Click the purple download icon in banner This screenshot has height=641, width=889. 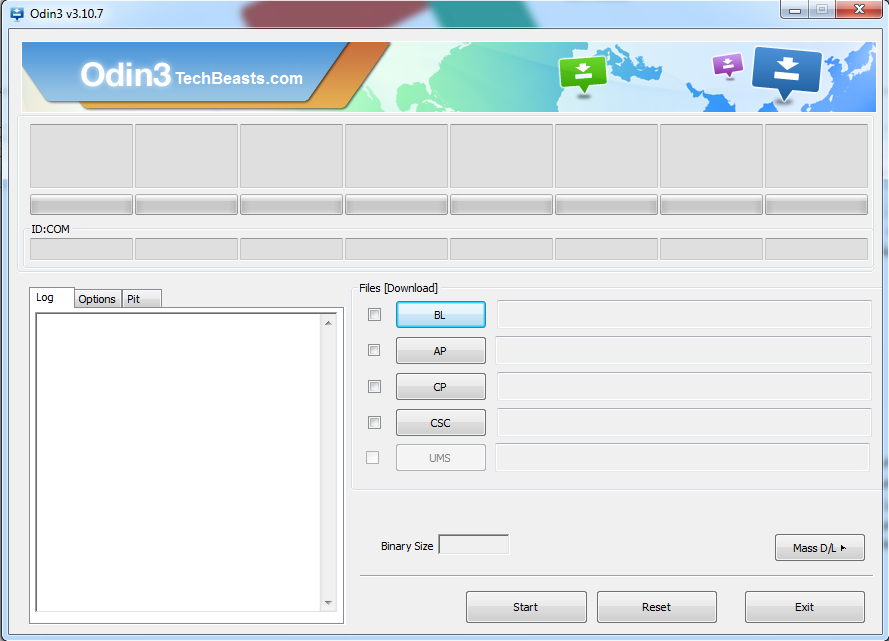pyautogui.click(x=728, y=66)
